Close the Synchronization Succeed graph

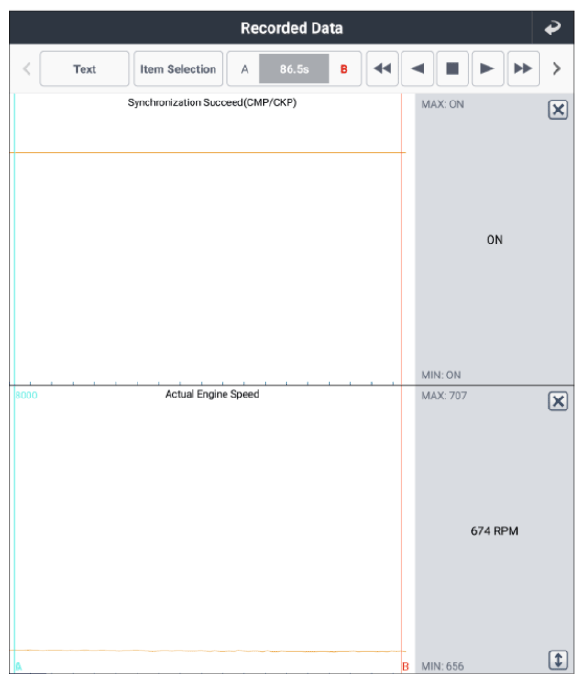coord(558,109)
